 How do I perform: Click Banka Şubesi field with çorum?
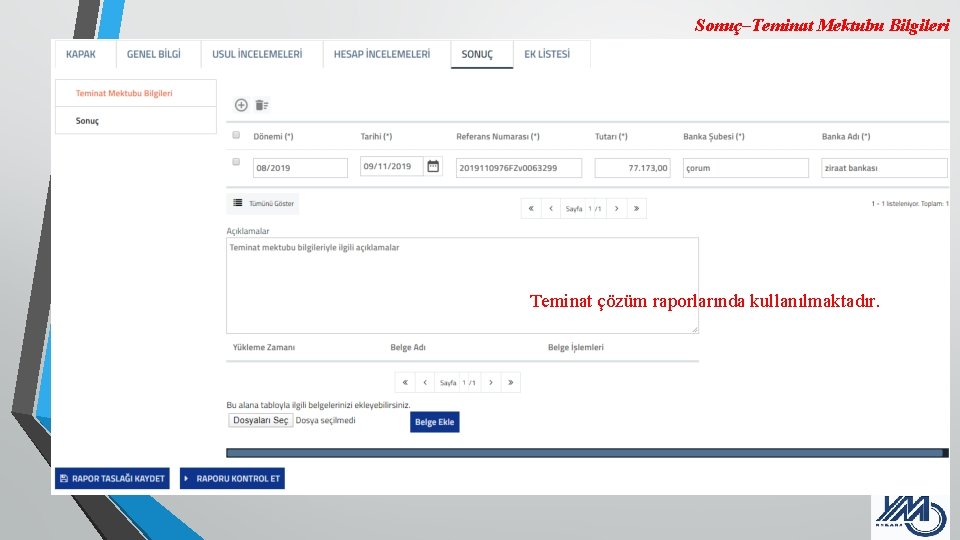(x=746, y=168)
